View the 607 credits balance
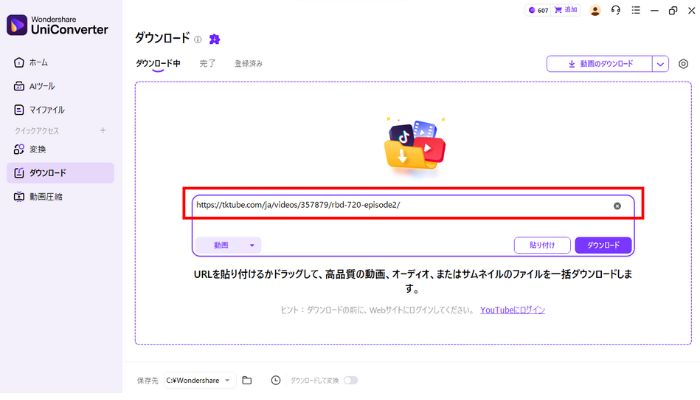 point(538,10)
